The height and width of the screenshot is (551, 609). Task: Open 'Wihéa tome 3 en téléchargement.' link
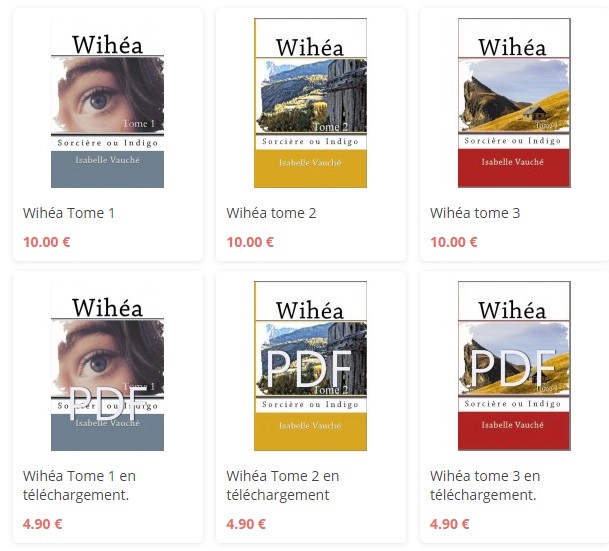pos(485,485)
